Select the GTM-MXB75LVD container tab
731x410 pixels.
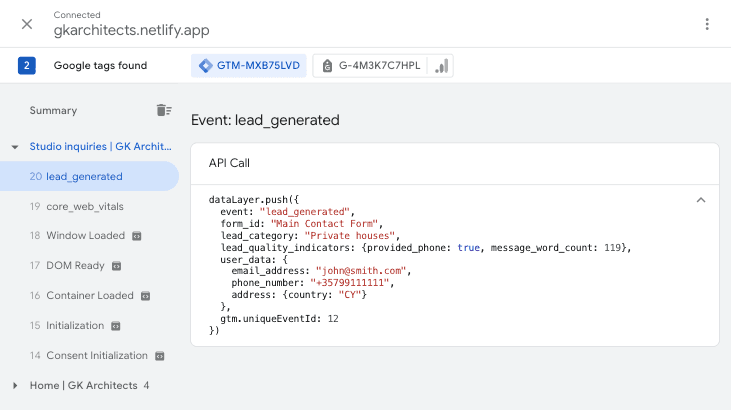(248, 65)
